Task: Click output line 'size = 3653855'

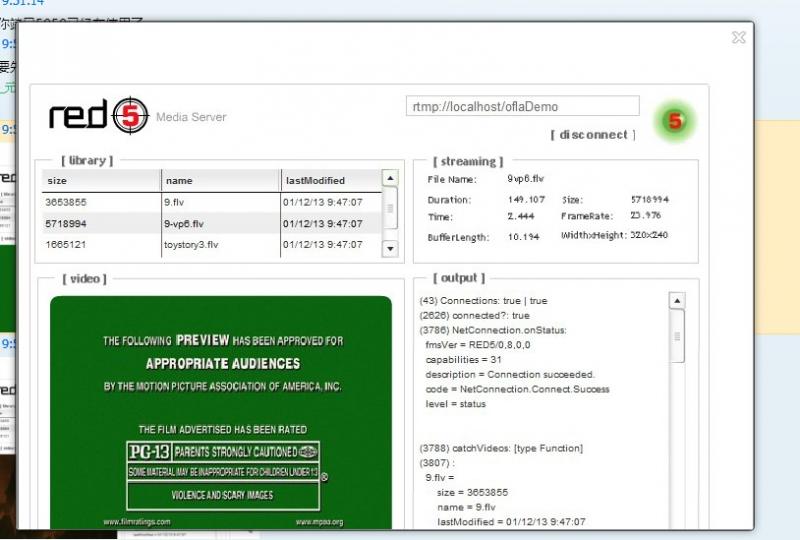Action: coord(472,493)
